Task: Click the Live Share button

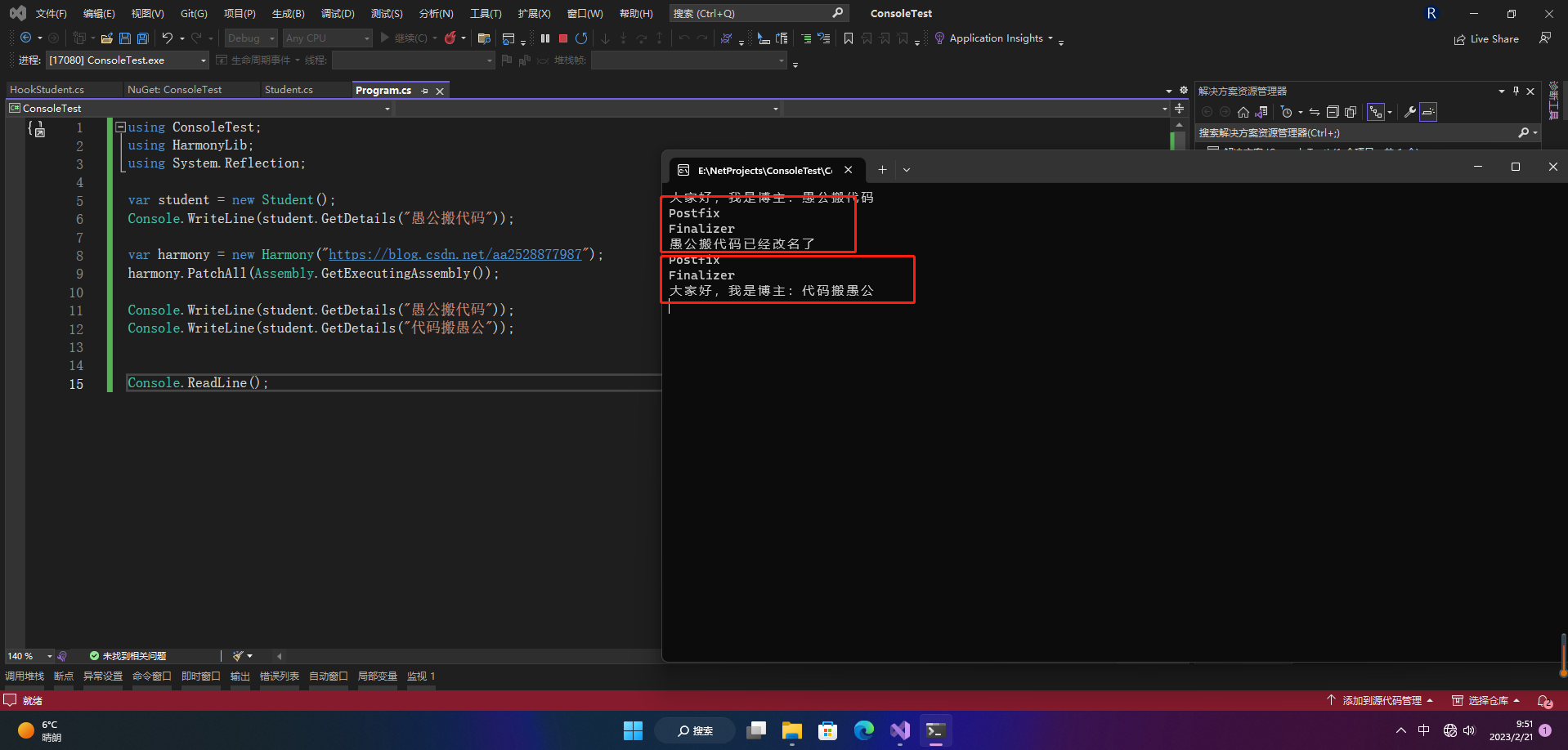Action: tap(1486, 38)
